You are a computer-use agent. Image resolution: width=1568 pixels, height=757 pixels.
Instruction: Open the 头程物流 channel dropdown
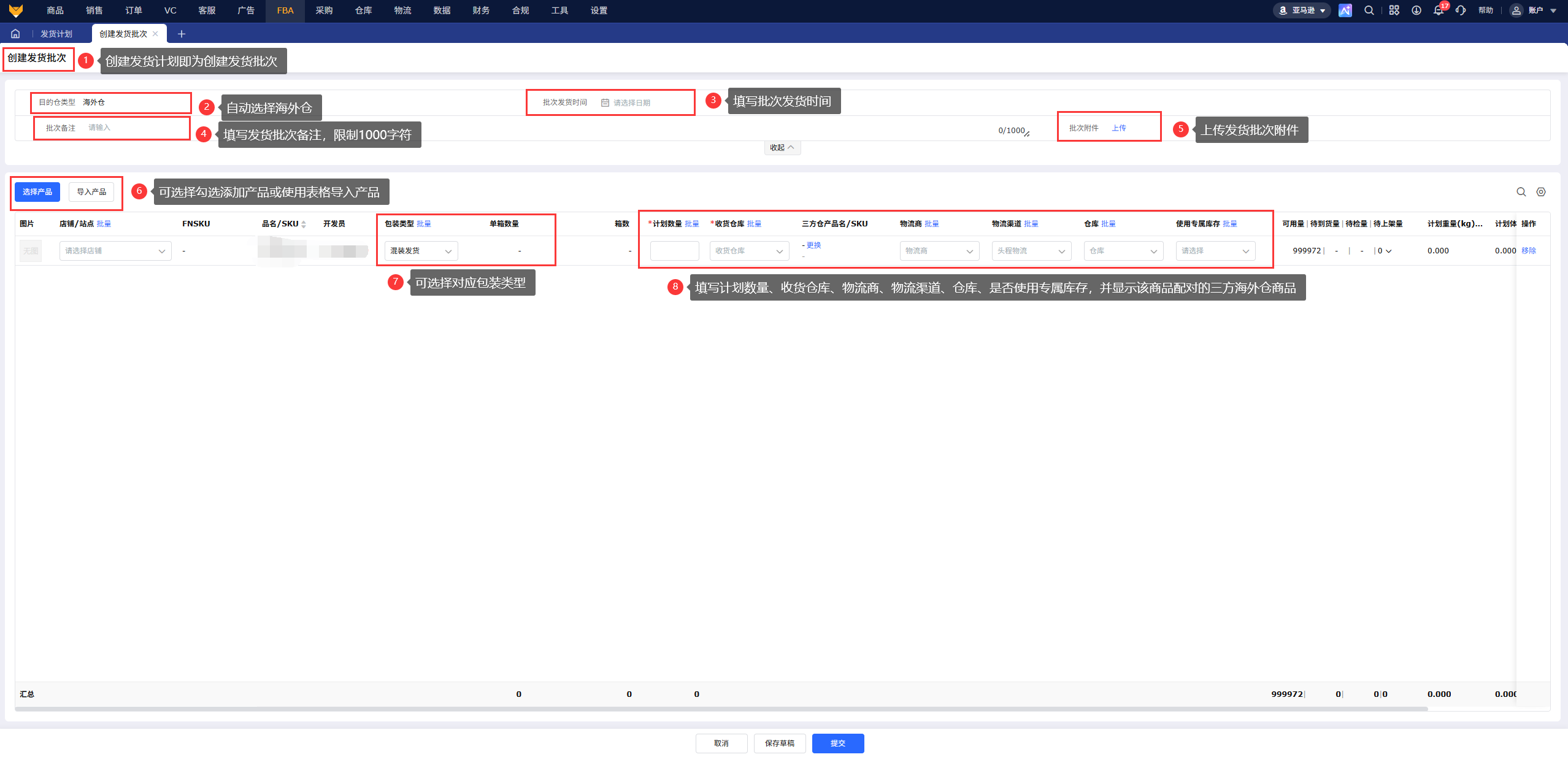[1031, 251]
